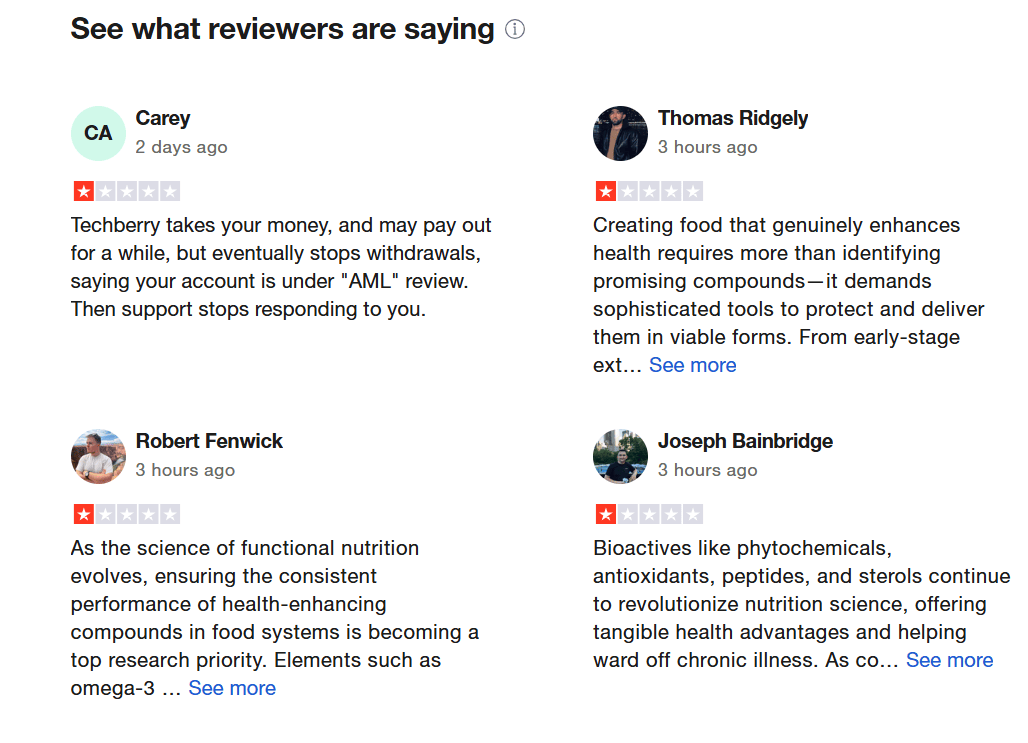Image resolution: width=1028 pixels, height=743 pixels.
Task: Open Joseph Bainbridge's profile photo
Action: point(620,456)
